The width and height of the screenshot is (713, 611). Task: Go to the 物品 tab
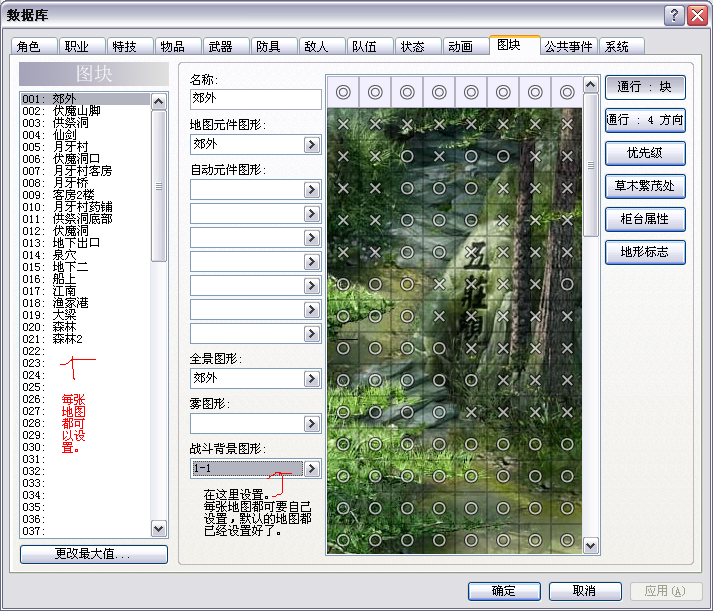(x=178, y=46)
